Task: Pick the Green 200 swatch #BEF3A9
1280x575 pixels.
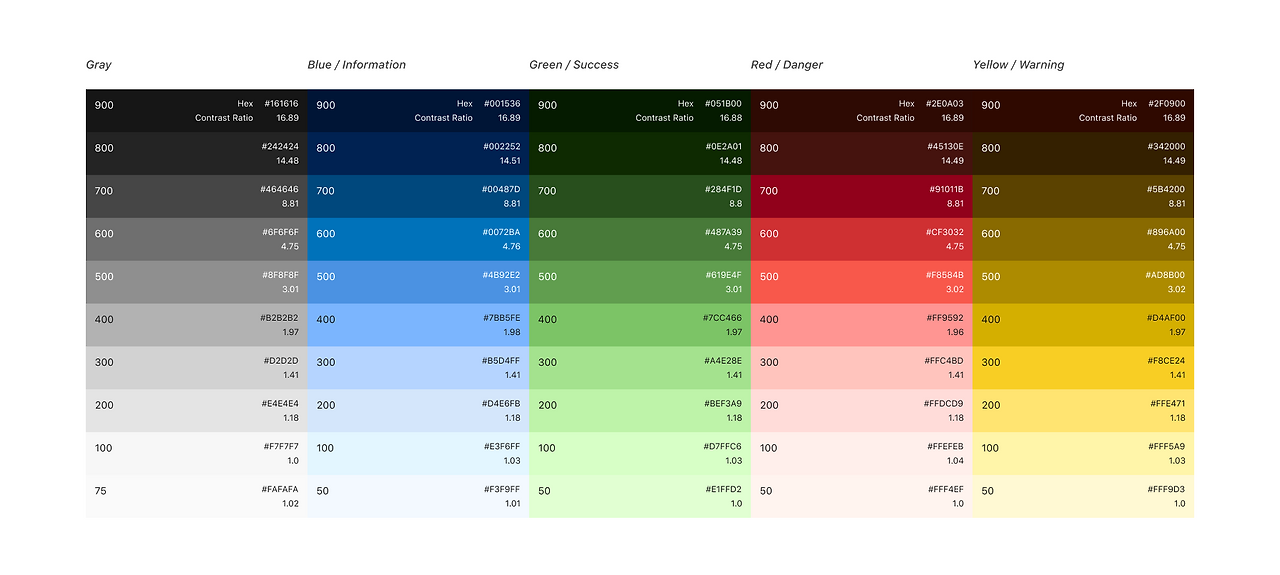Action: coord(640,411)
